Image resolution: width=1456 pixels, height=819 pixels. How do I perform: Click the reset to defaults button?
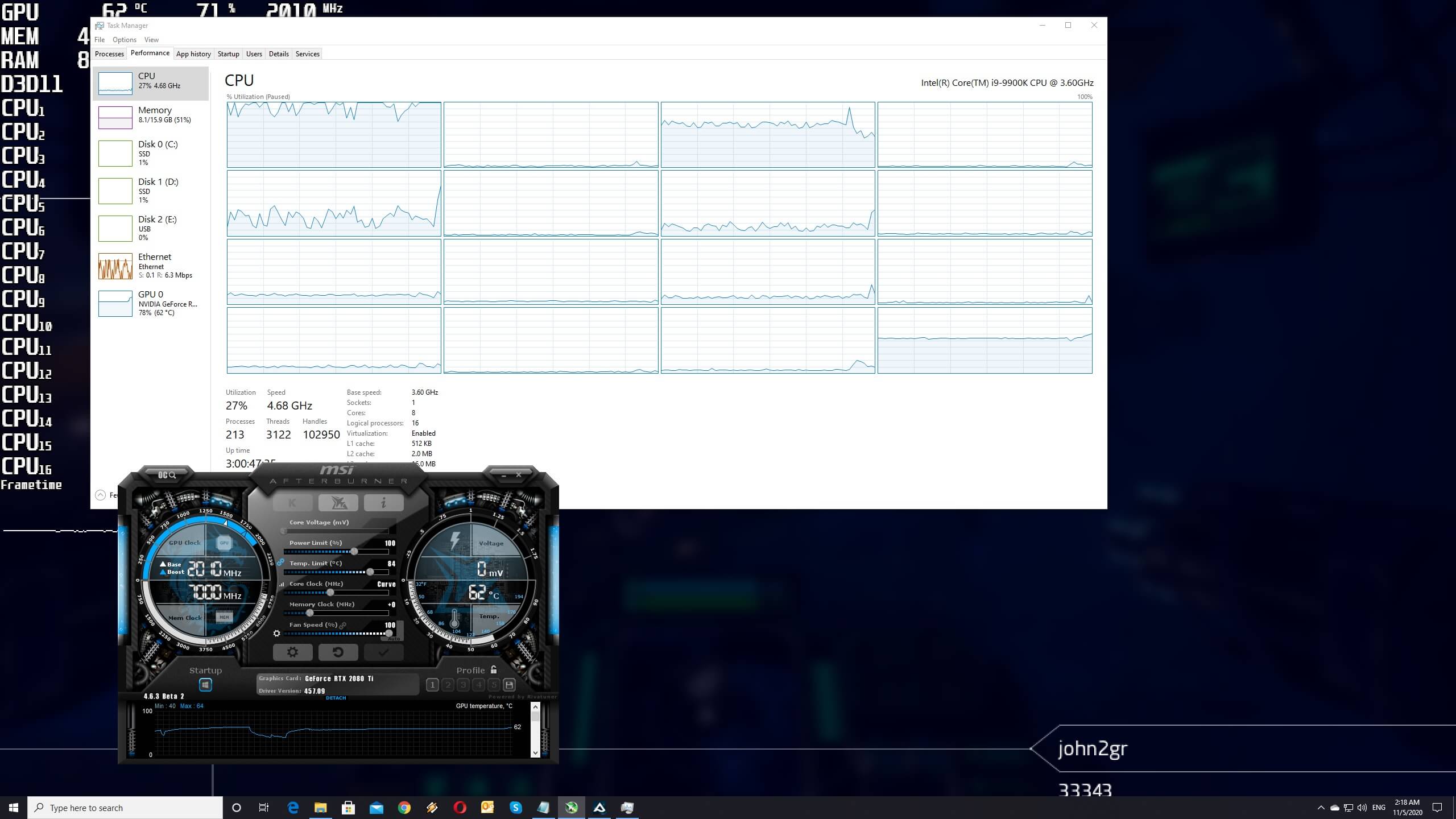click(x=338, y=652)
